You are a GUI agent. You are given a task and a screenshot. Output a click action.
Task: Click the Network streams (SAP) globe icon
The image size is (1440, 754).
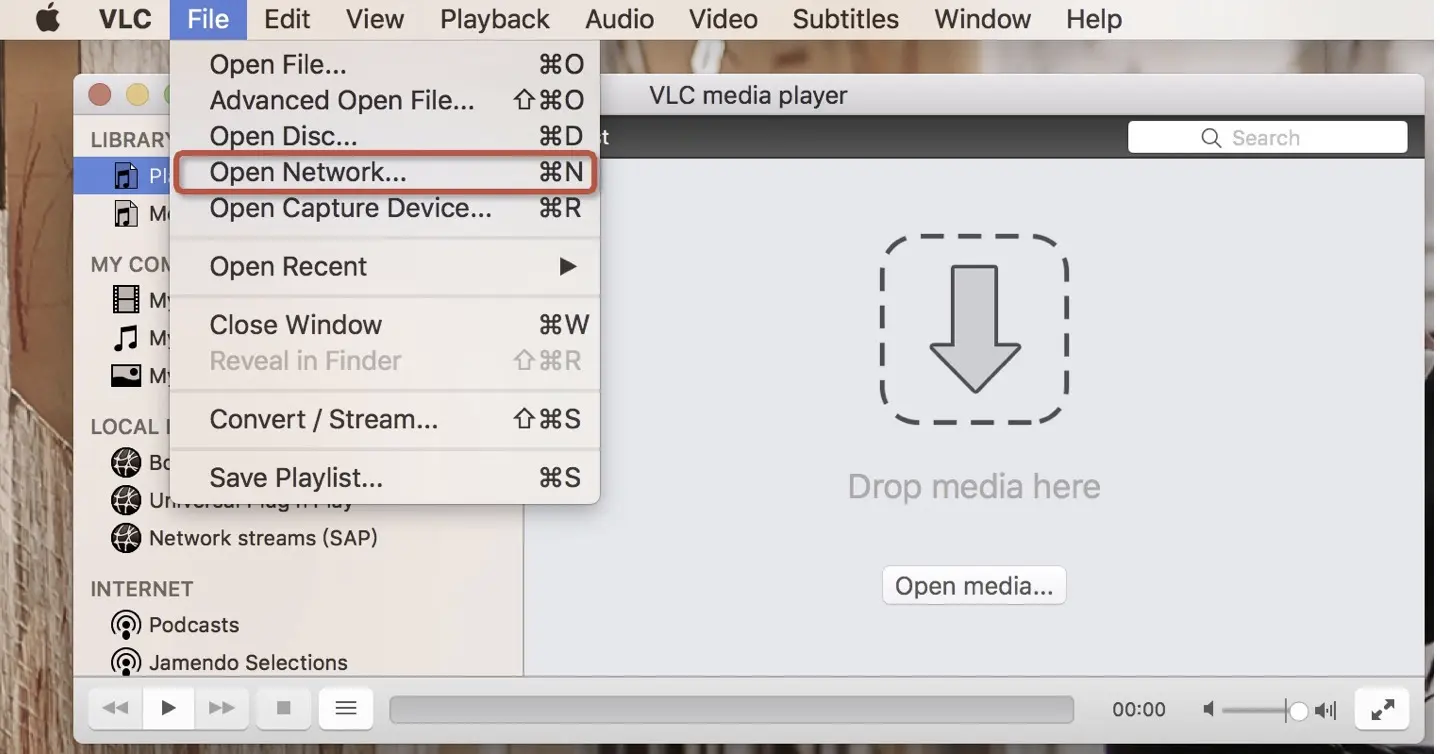click(x=126, y=538)
